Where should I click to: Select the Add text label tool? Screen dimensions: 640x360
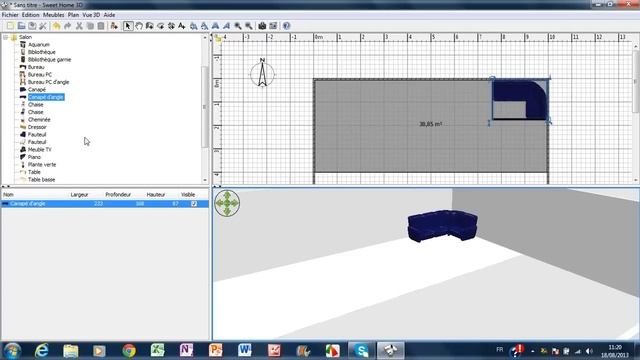pos(182,26)
